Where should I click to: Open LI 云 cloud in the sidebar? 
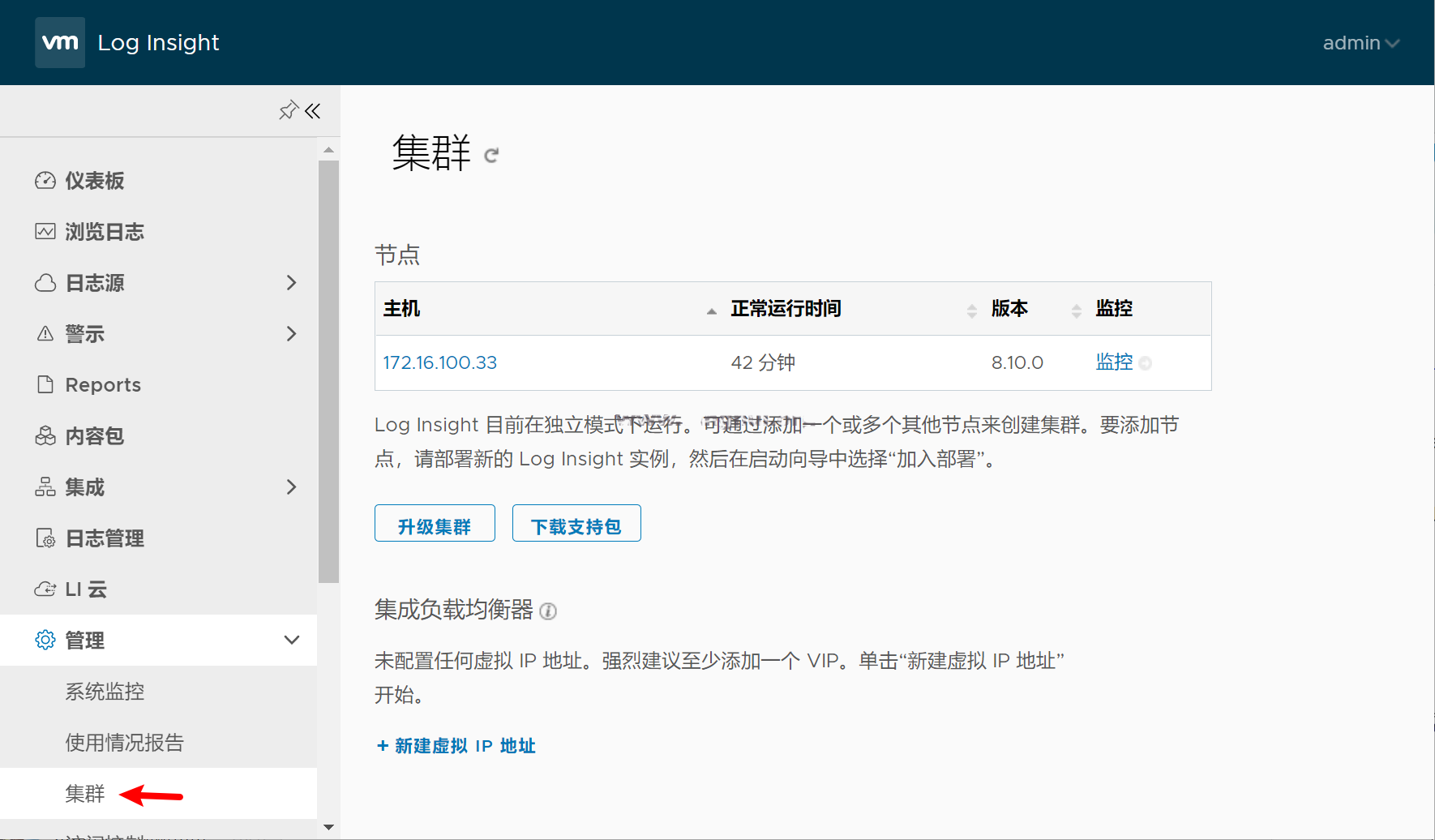[85, 589]
